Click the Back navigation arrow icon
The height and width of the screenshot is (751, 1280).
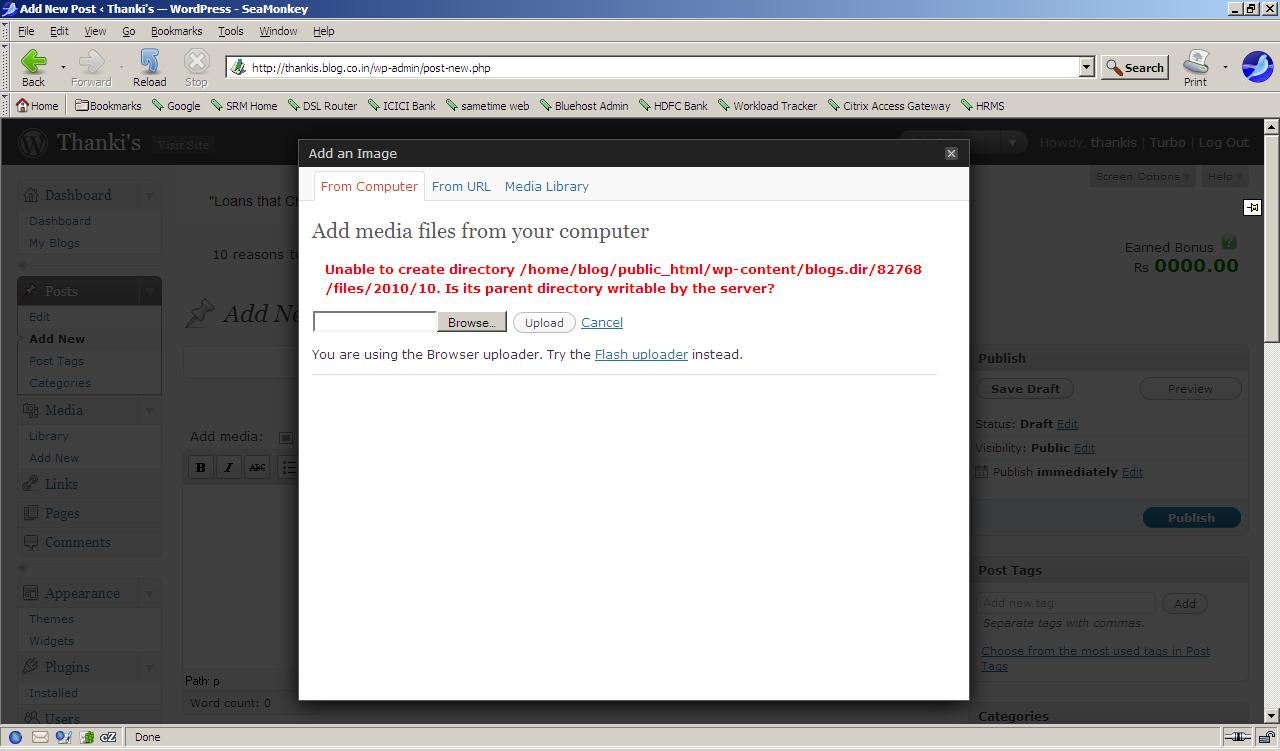(33, 63)
